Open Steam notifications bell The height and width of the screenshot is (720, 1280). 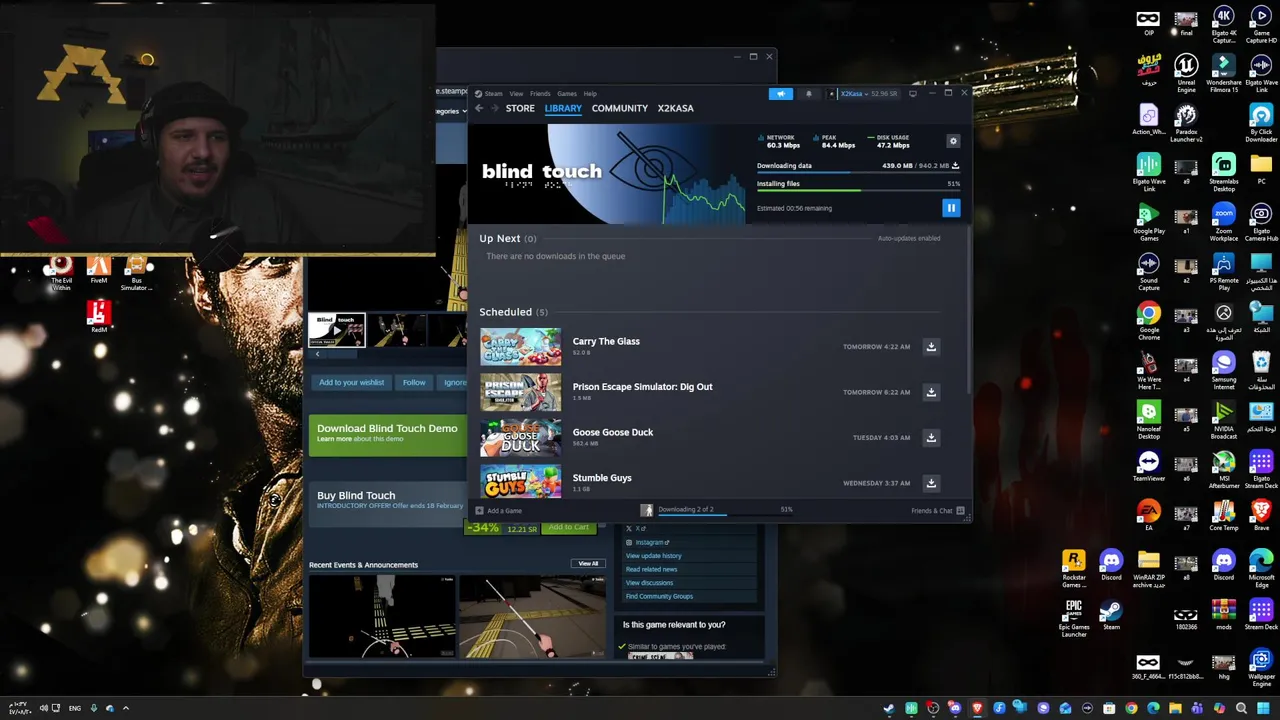[809, 94]
